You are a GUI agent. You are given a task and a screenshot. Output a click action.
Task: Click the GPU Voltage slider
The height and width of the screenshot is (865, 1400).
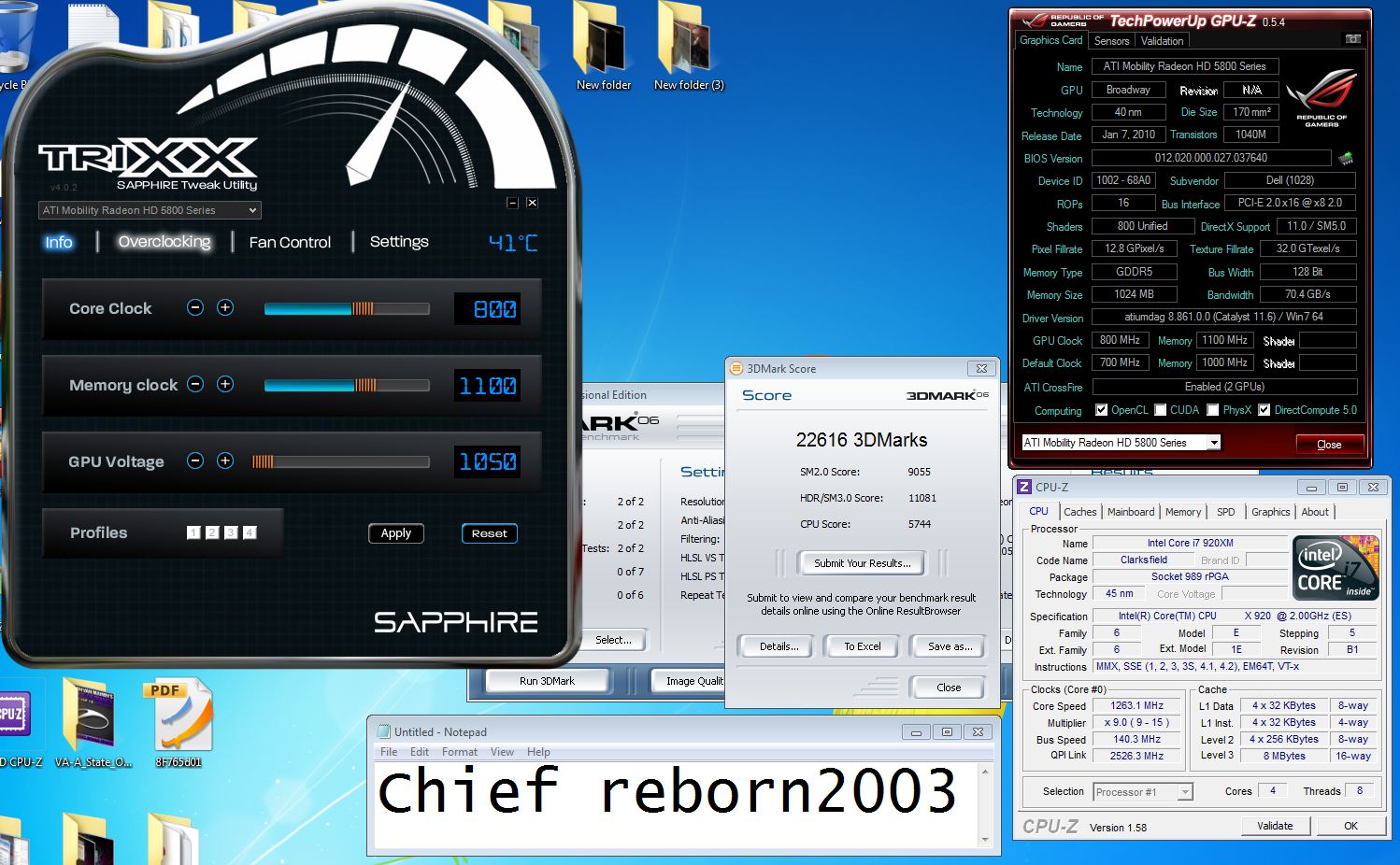[340, 461]
